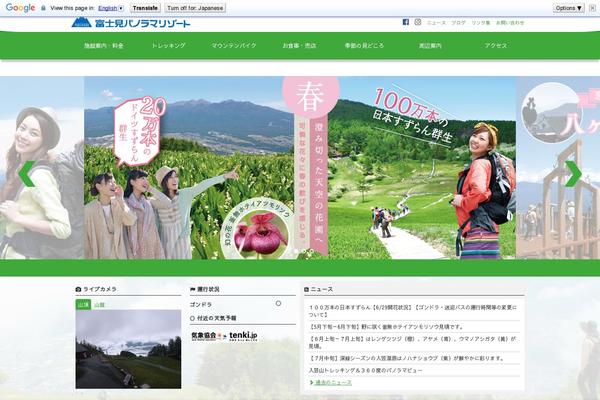The height and width of the screenshot is (400, 600).
Task: Open the Instagram icon in header
Action: tap(418, 22)
